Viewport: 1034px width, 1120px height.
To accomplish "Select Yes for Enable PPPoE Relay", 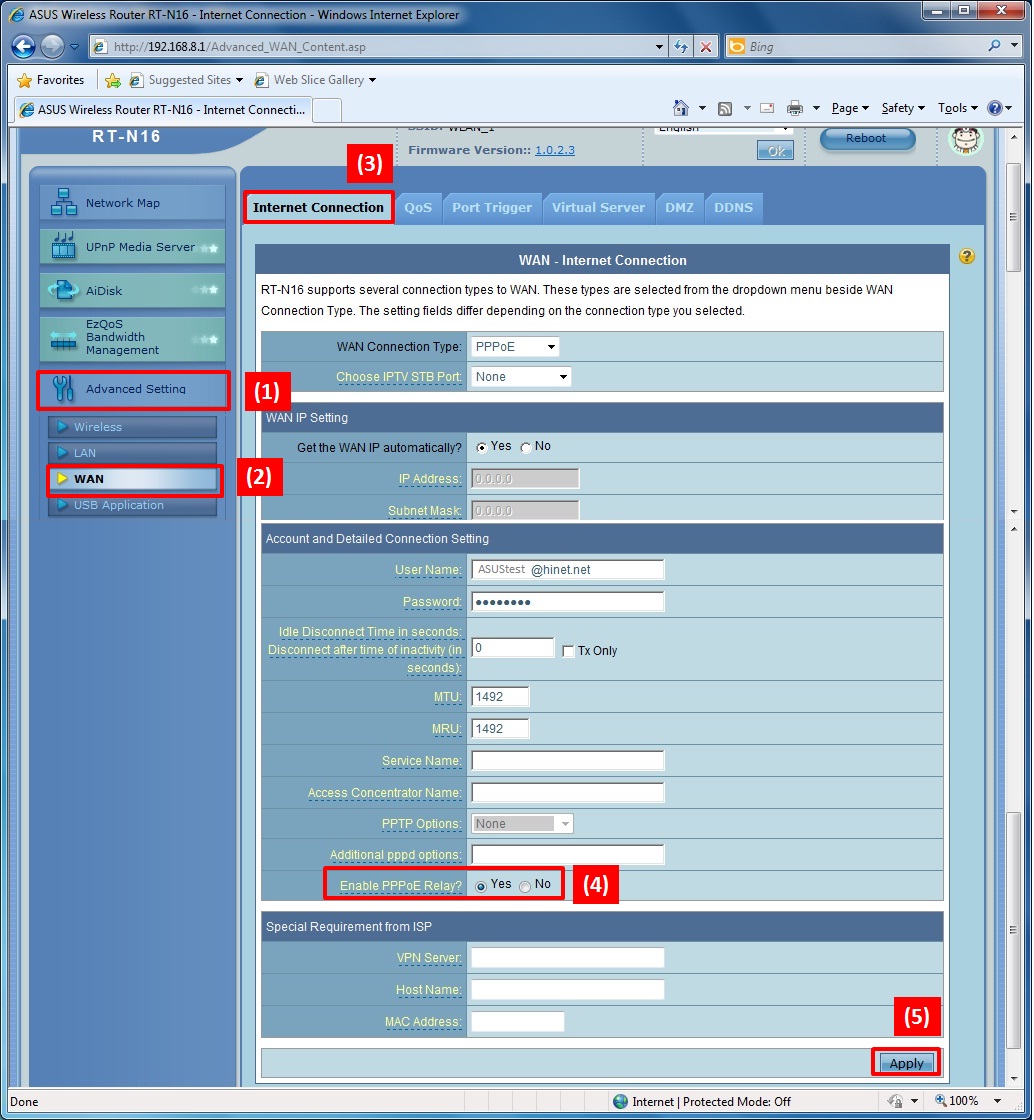I will pyautogui.click(x=481, y=886).
